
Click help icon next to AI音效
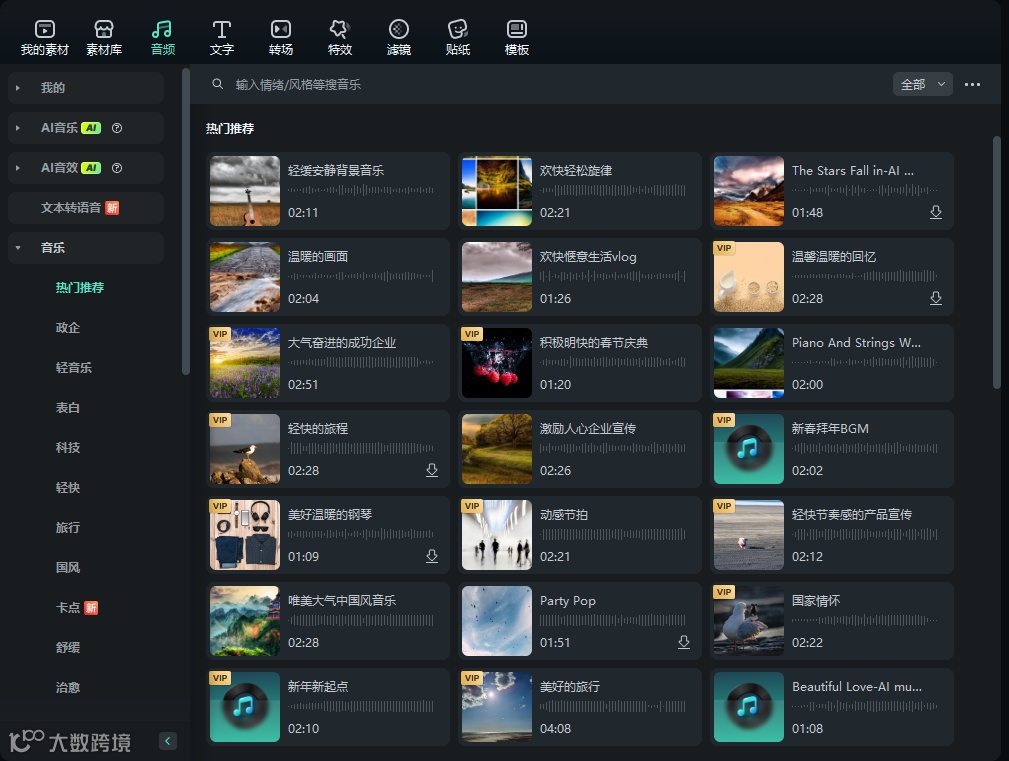tap(116, 168)
